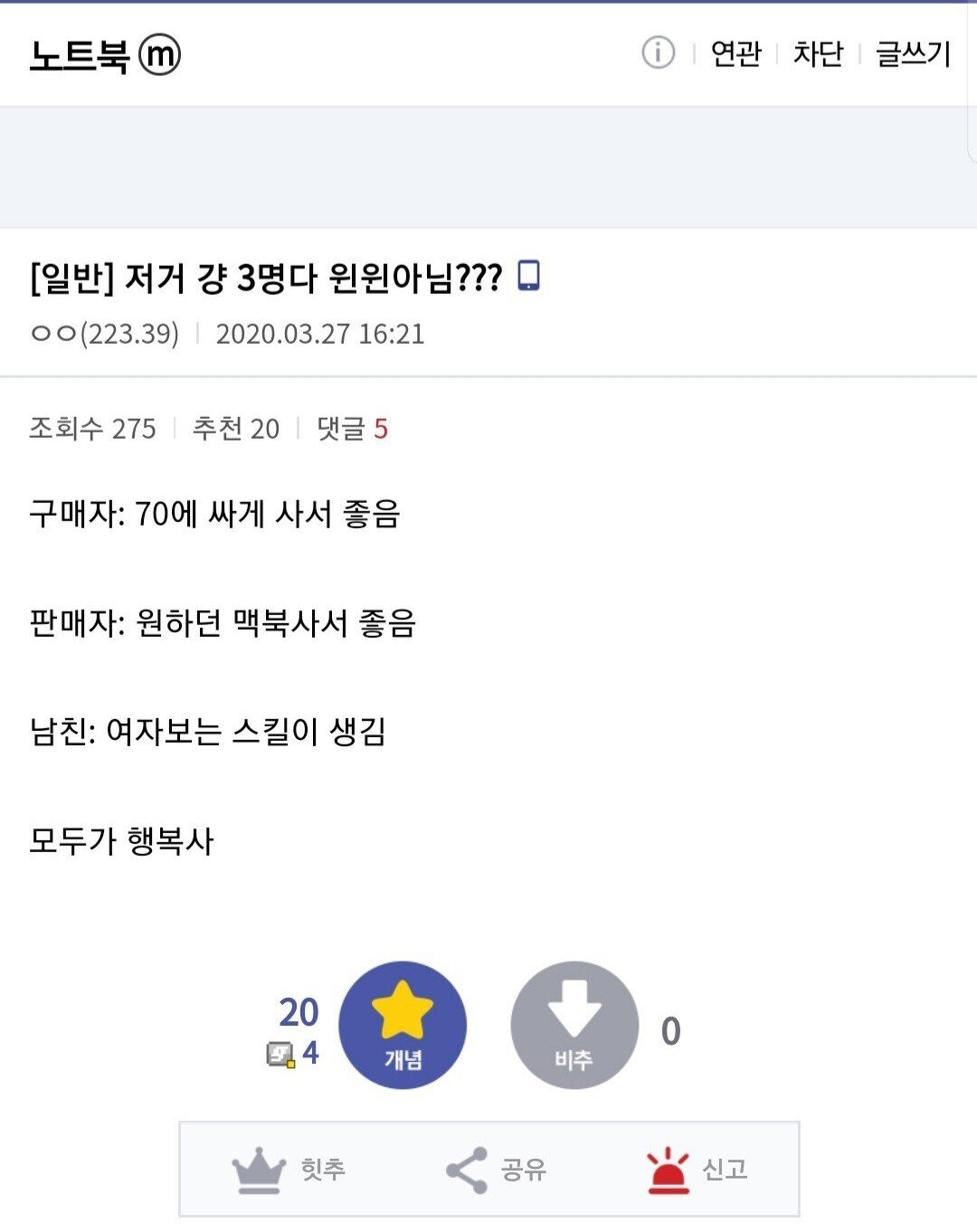Click the fixed-nick recommend count icon

[x=280, y=1054]
